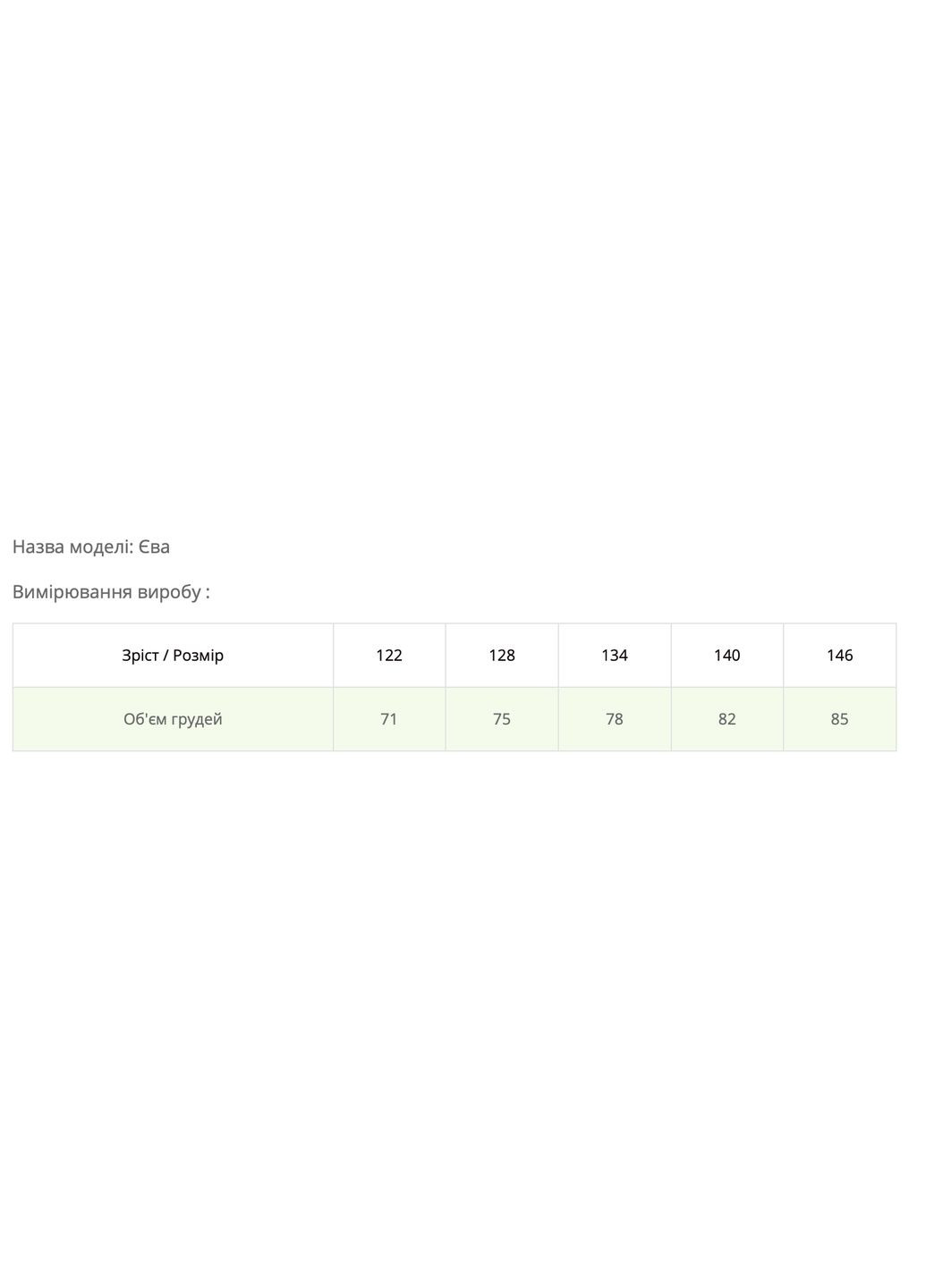The width and height of the screenshot is (926, 1288).
Task: Click the "Назва моделі" label text
Action: 72,547
